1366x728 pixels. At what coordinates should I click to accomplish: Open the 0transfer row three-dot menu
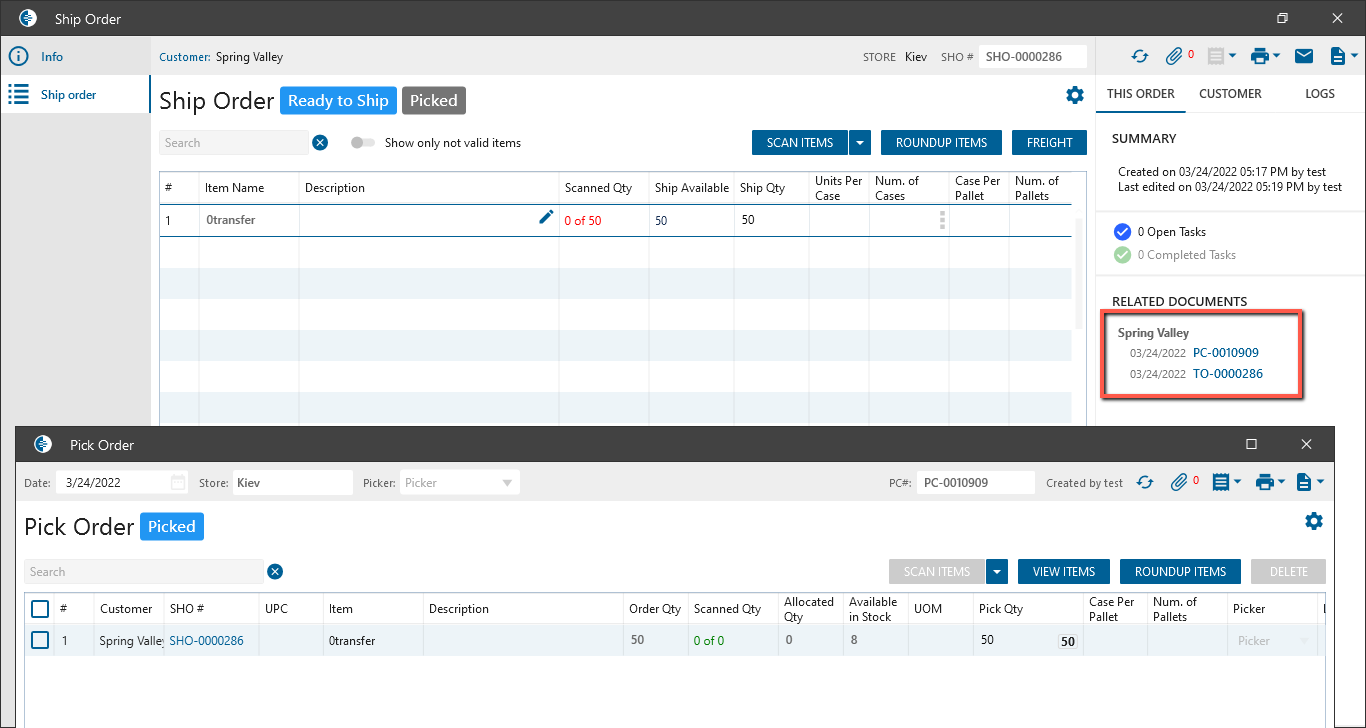(x=942, y=220)
